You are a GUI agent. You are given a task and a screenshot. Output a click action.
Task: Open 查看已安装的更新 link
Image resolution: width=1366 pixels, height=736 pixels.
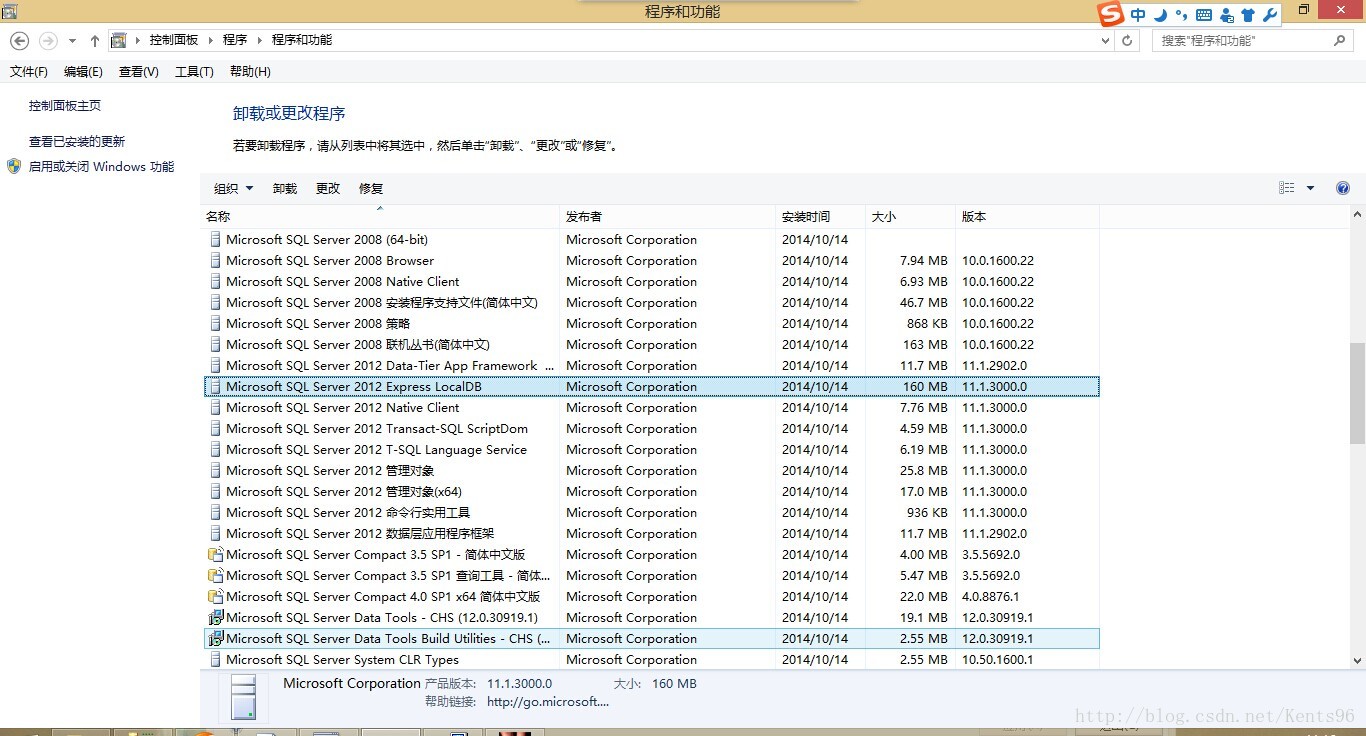point(77,142)
